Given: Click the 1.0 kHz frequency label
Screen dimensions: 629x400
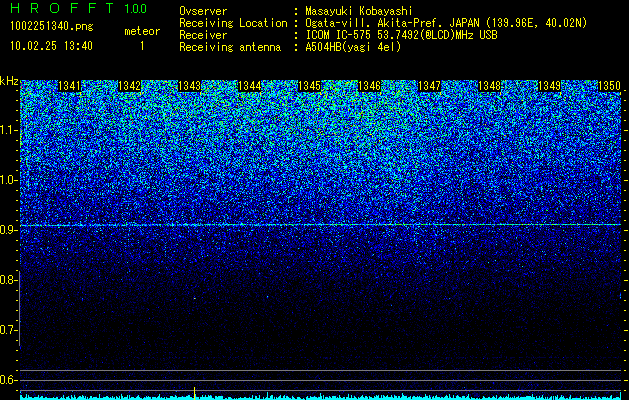Looking at the screenshot, I should click(x=8, y=180).
